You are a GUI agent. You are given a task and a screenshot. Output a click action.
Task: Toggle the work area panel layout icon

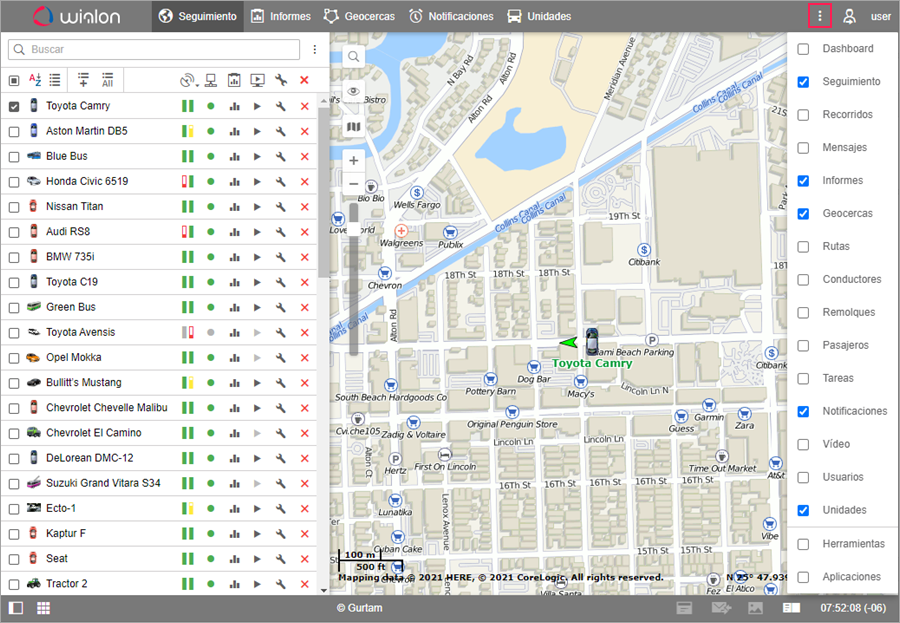16,608
